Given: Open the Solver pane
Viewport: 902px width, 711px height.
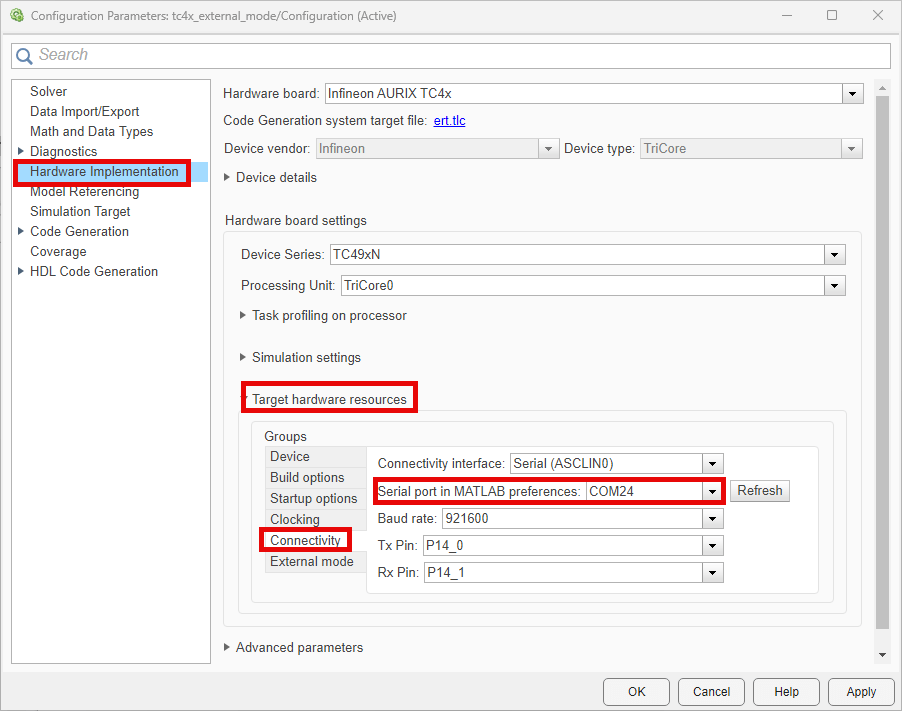Looking at the screenshot, I should click(48, 92).
